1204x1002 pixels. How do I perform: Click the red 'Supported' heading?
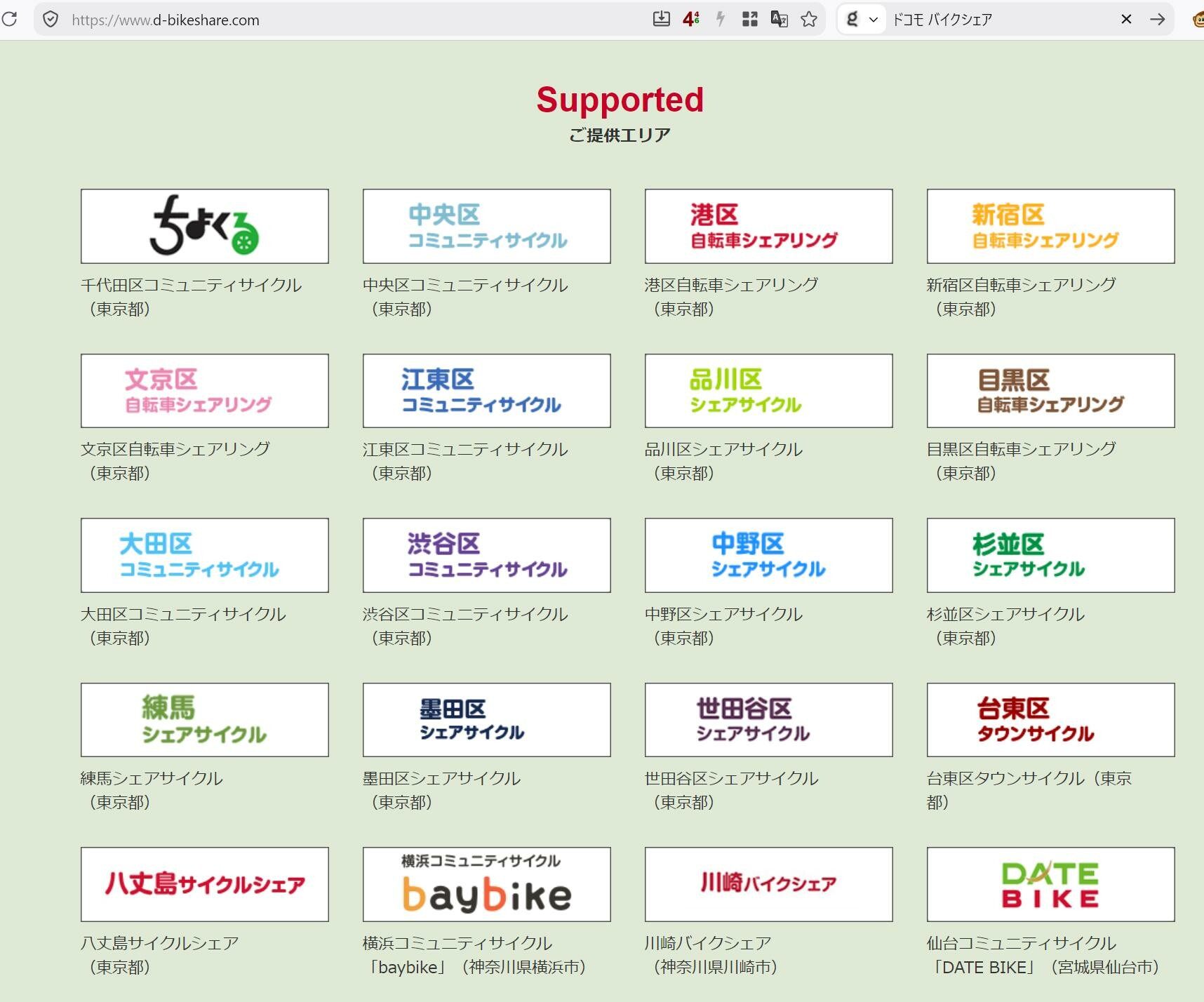pos(620,100)
